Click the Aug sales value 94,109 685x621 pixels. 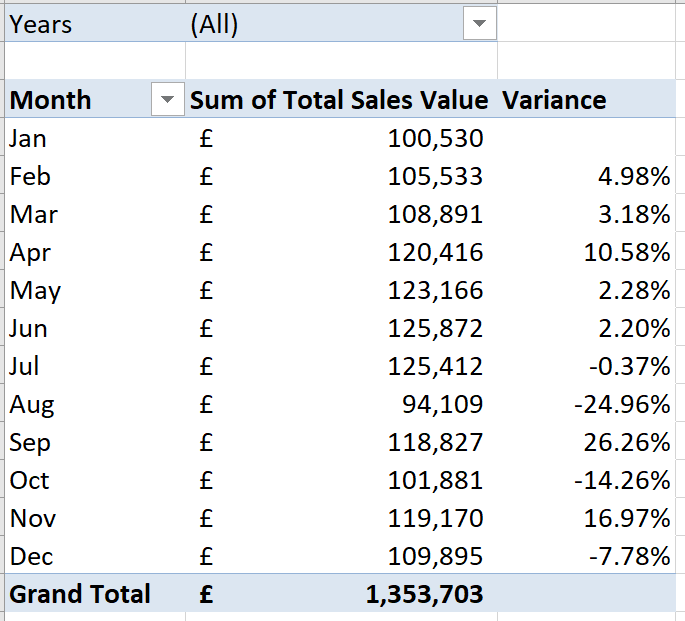click(x=443, y=405)
